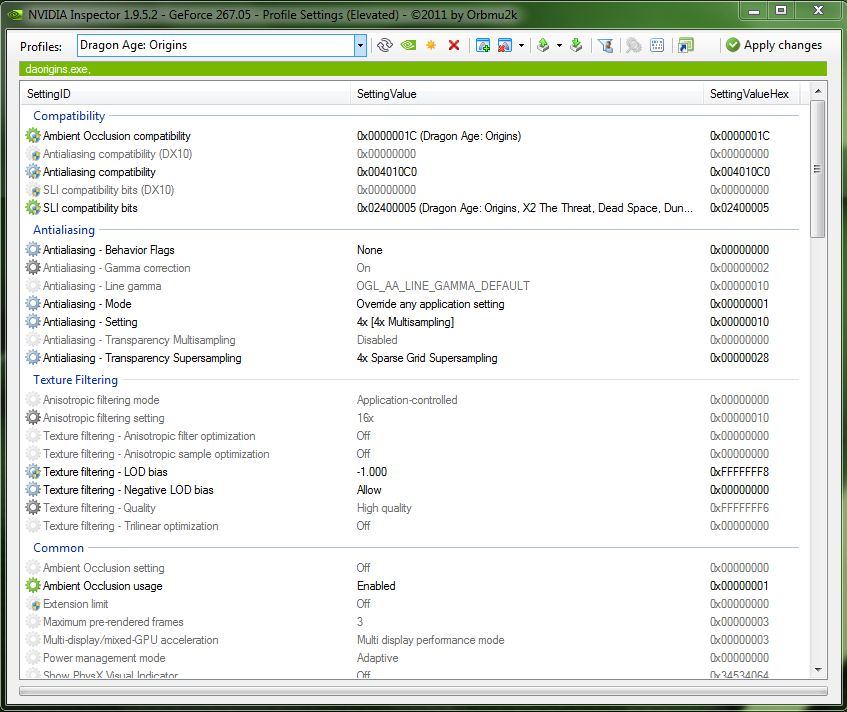Select the 4x [4x Multisampling] value
This screenshot has width=847, height=712.
click(405, 322)
